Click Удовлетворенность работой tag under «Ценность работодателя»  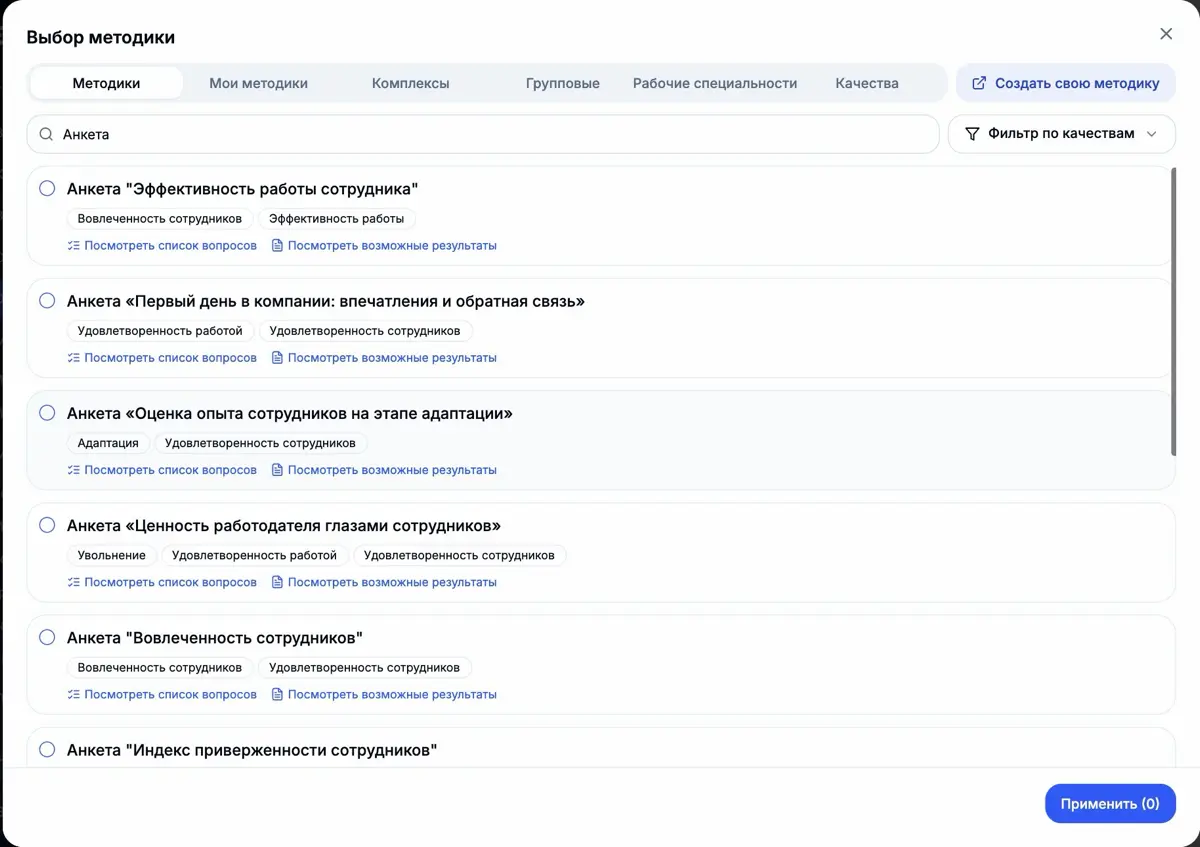coord(255,555)
